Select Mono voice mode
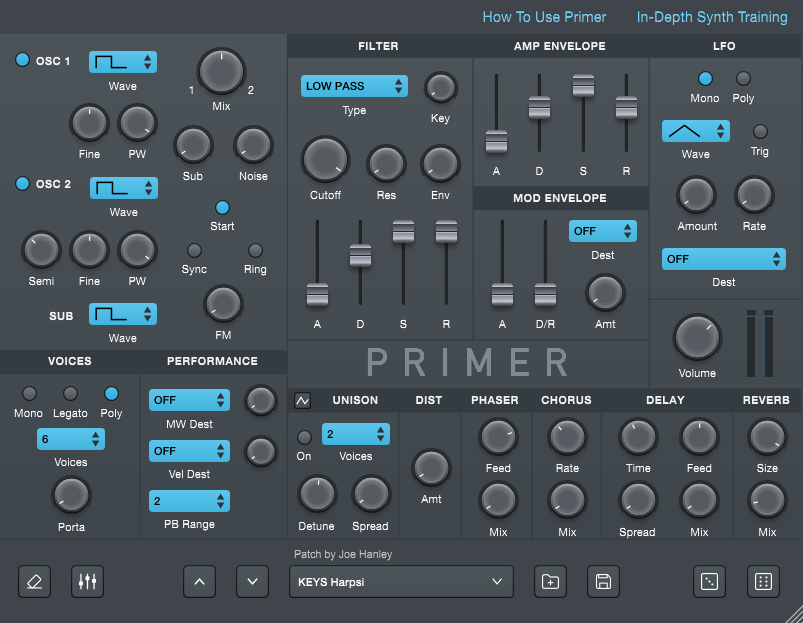This screenshot has width=803, height=623. click(x=29, y=394)
